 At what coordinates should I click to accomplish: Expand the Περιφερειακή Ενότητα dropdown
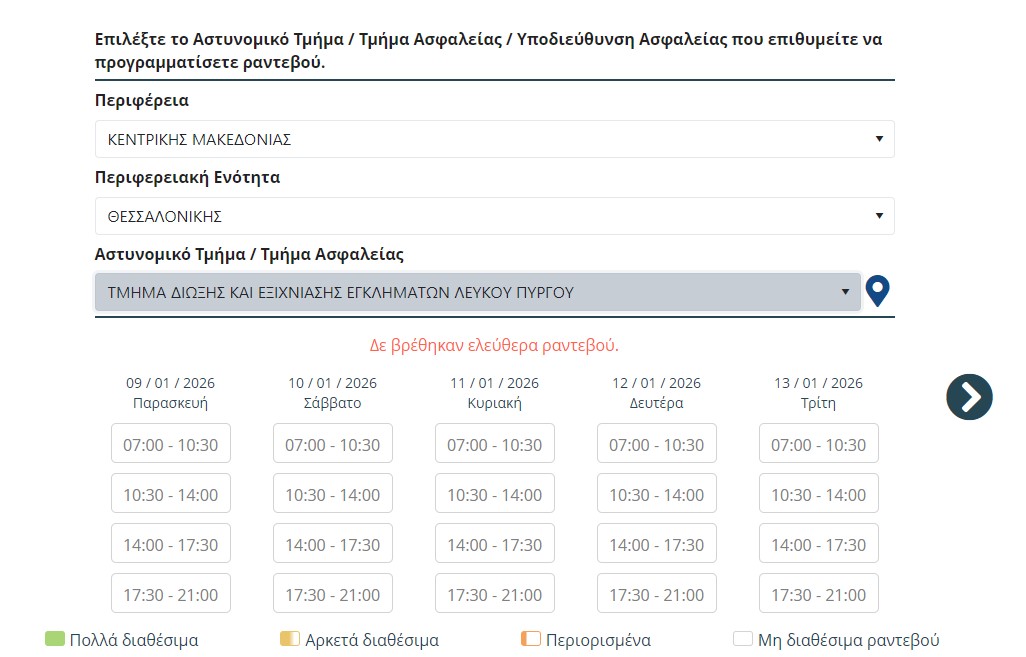point(494,216)
